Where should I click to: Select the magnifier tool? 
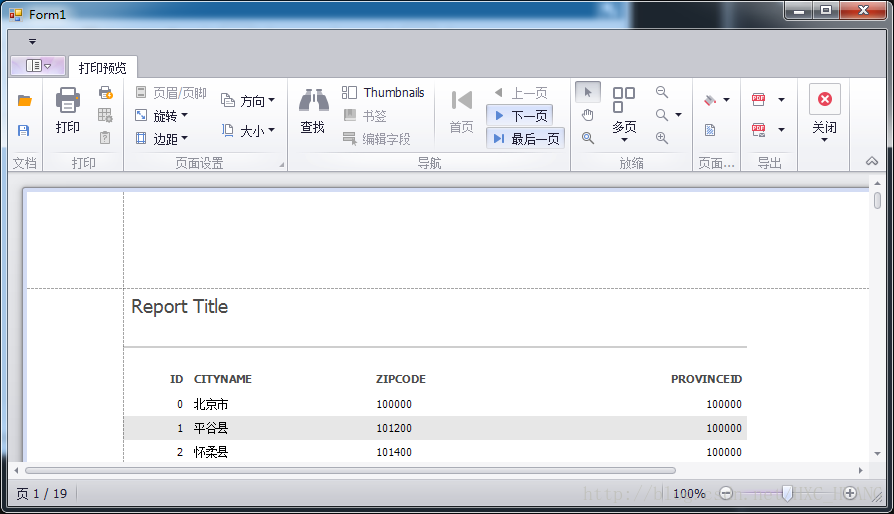(x=588, y=138)
